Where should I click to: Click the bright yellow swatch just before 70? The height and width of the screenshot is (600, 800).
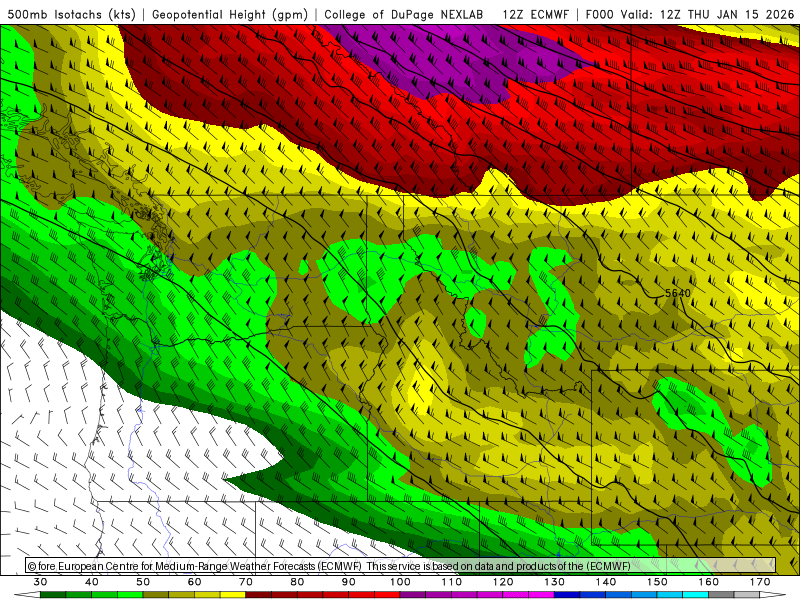pos(233,594)
